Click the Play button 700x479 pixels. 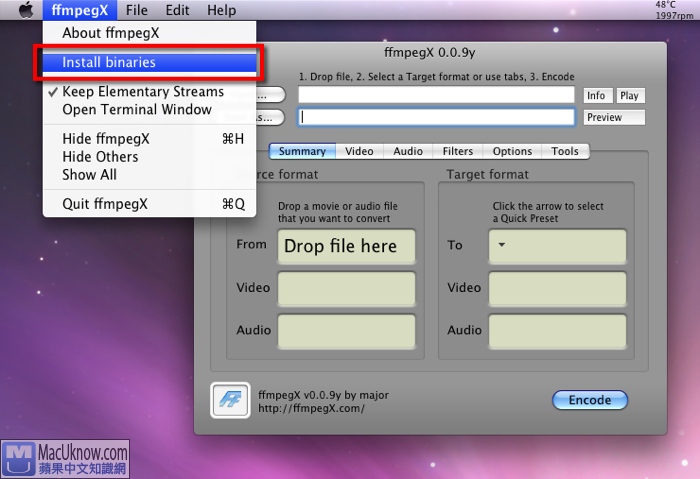click(x=630, y=96)
